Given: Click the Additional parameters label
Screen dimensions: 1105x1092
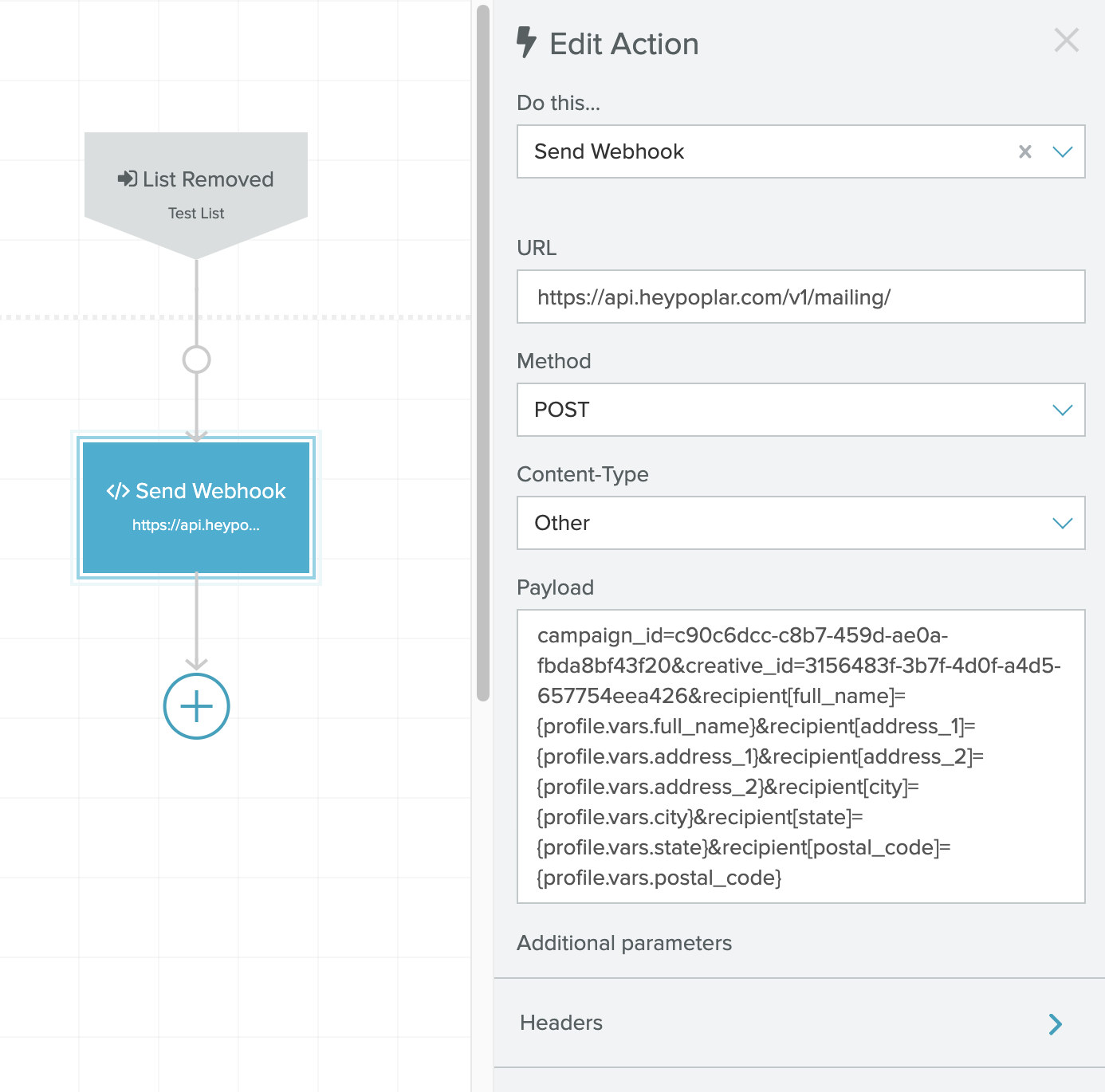Looking at the screenshot, I should (624, 943).
